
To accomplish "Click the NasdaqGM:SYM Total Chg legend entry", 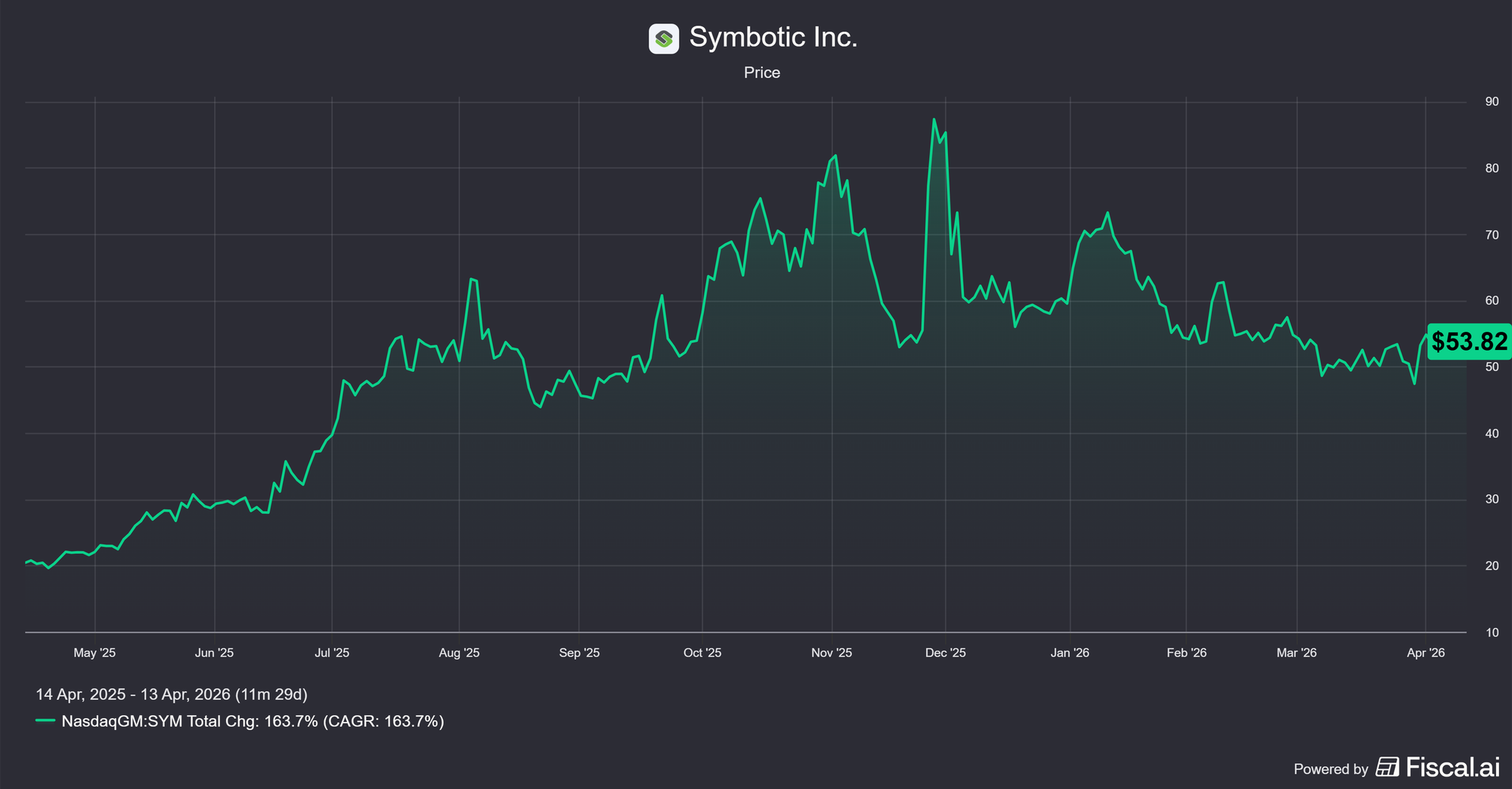I will (x=240, y=721).
